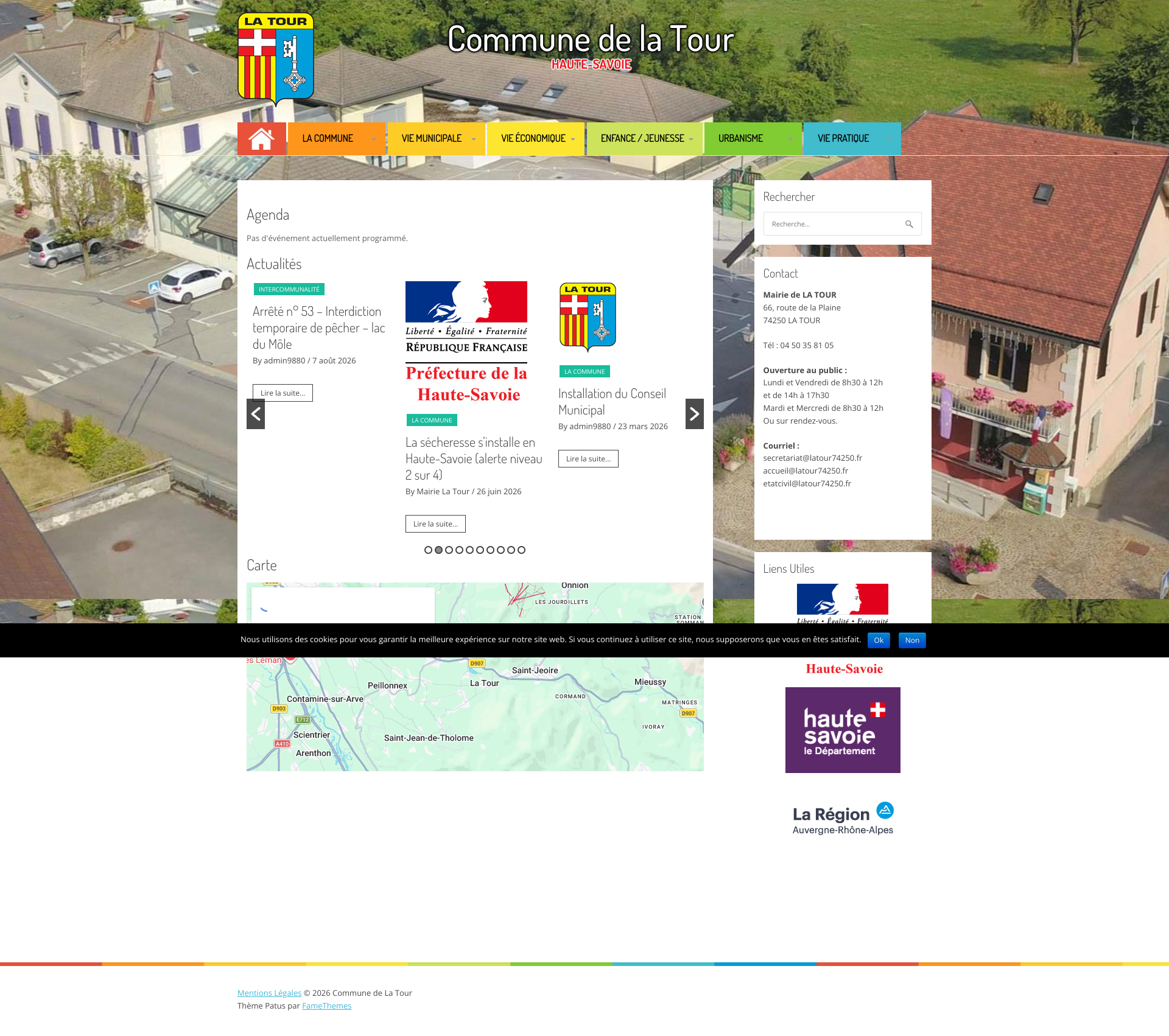This screenshot has height=1036, width=1169.
Task: Read more on Installation du Conseil Municipal
Action: [x=588, y=458]
